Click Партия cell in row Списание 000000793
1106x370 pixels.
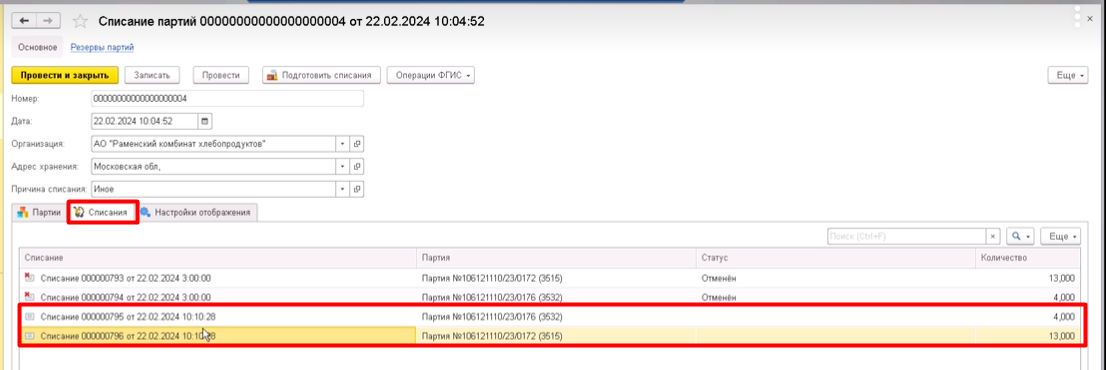coord(557,278)
